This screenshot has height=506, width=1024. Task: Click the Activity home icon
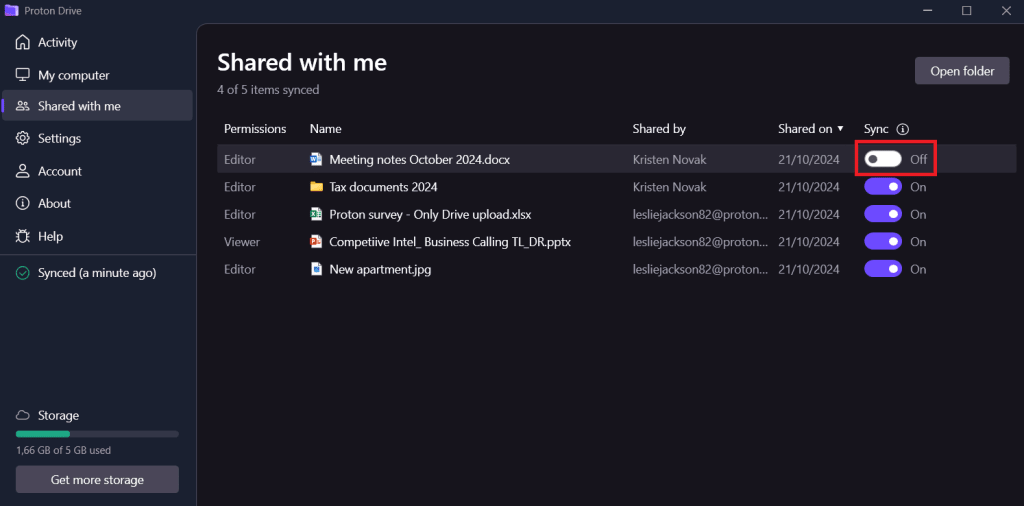(x=23, y=42)
